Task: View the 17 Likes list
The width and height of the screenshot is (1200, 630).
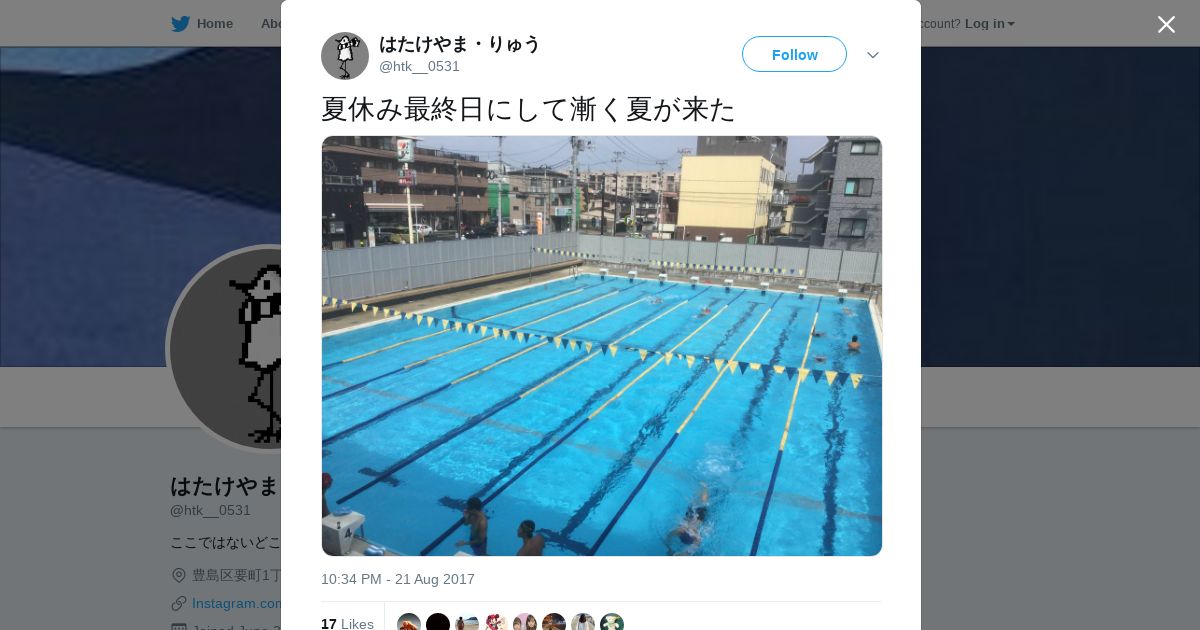Action: tap(347, 624)
